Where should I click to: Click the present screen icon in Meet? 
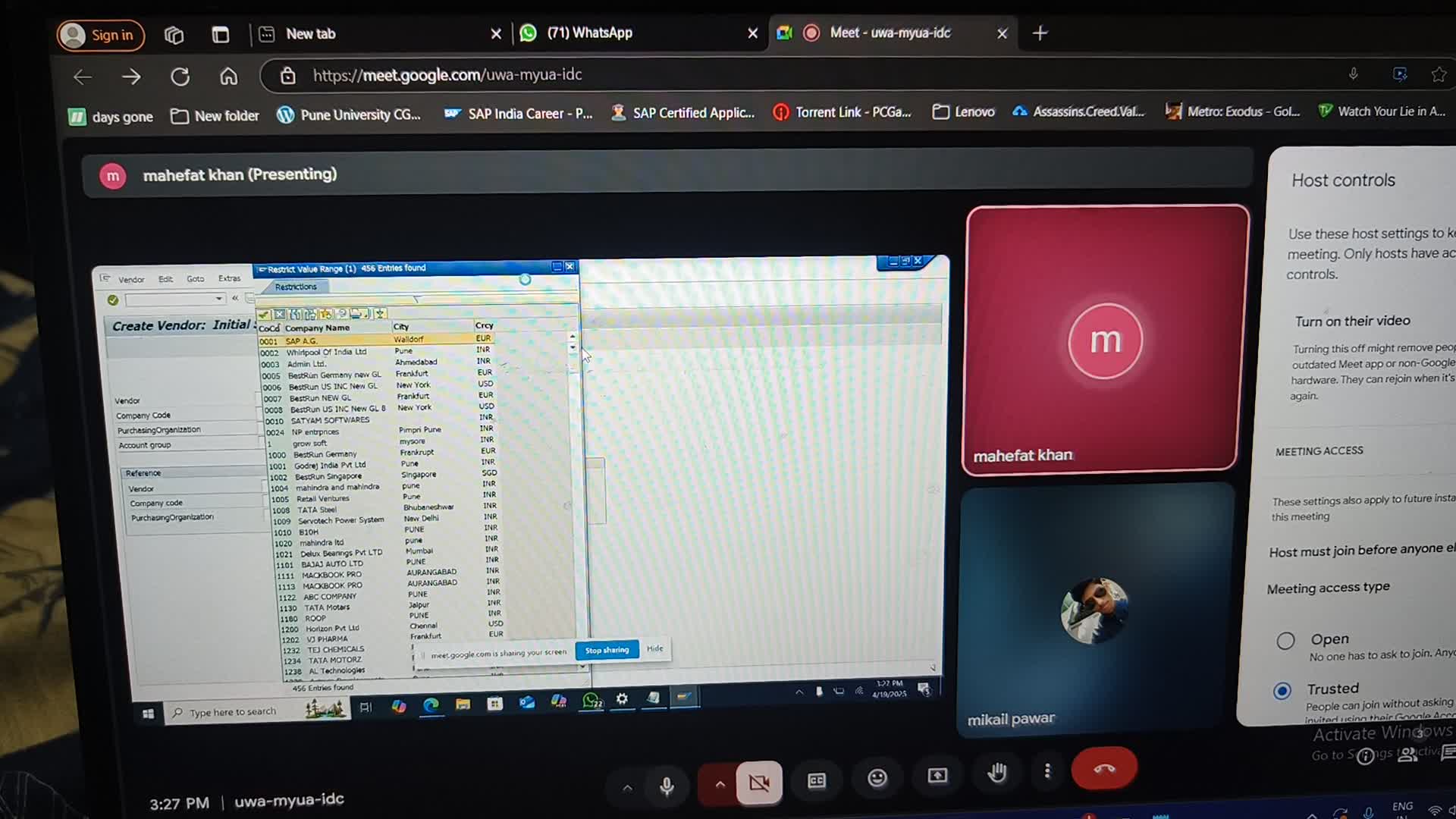[937, 776]
